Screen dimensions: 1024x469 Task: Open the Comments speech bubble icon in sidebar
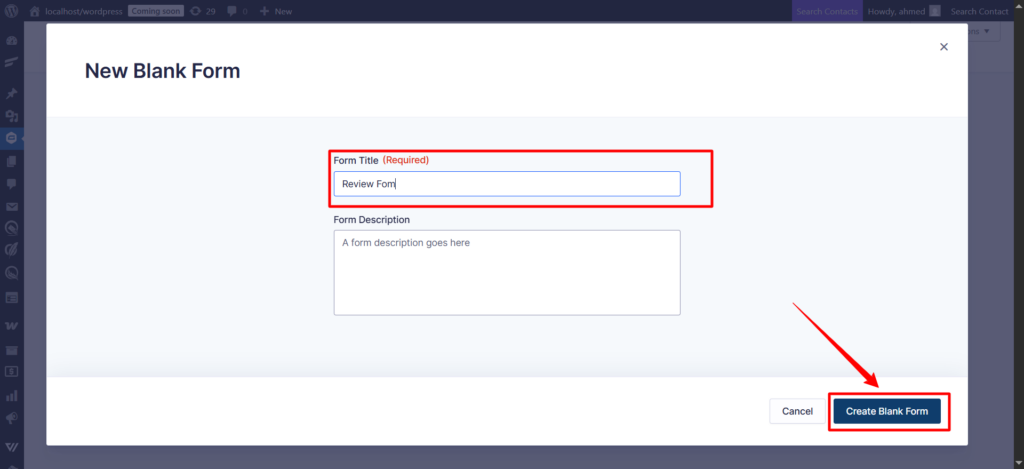12,184
